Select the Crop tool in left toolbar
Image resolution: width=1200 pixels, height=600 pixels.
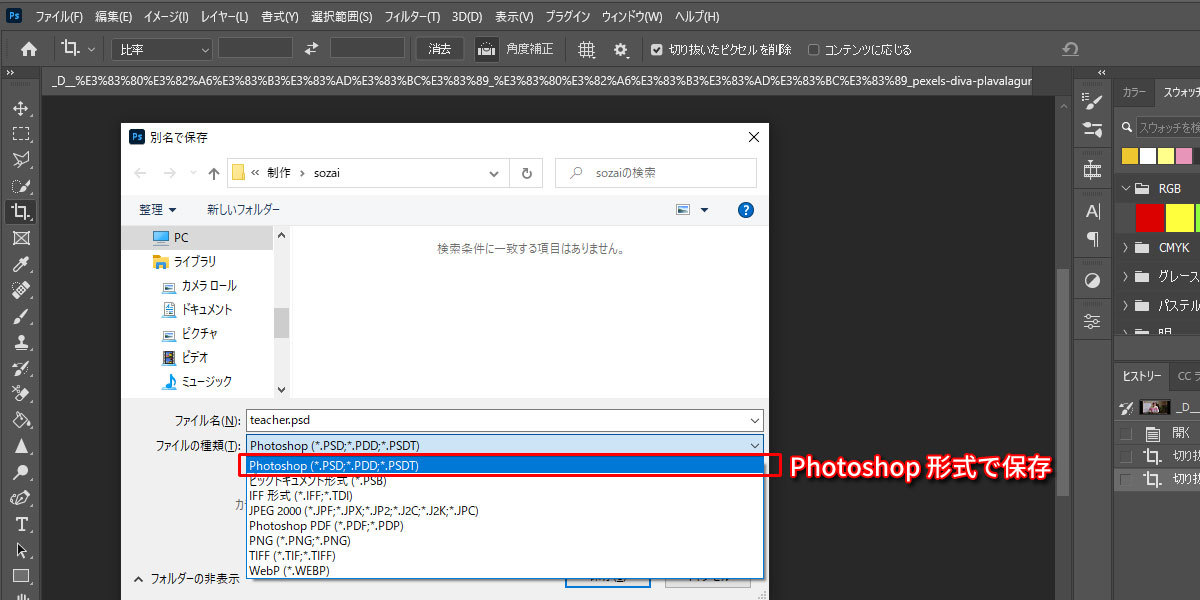coord(20,211)
